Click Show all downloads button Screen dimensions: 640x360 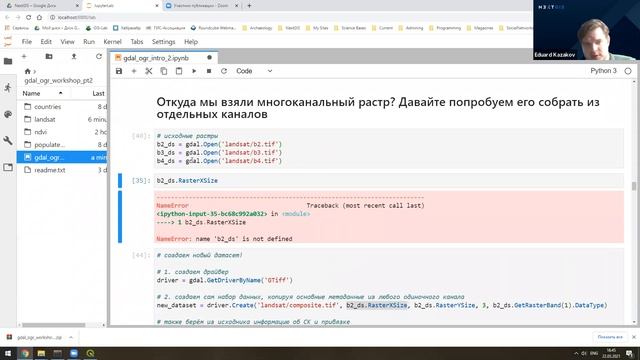click(x=610, y=337)
